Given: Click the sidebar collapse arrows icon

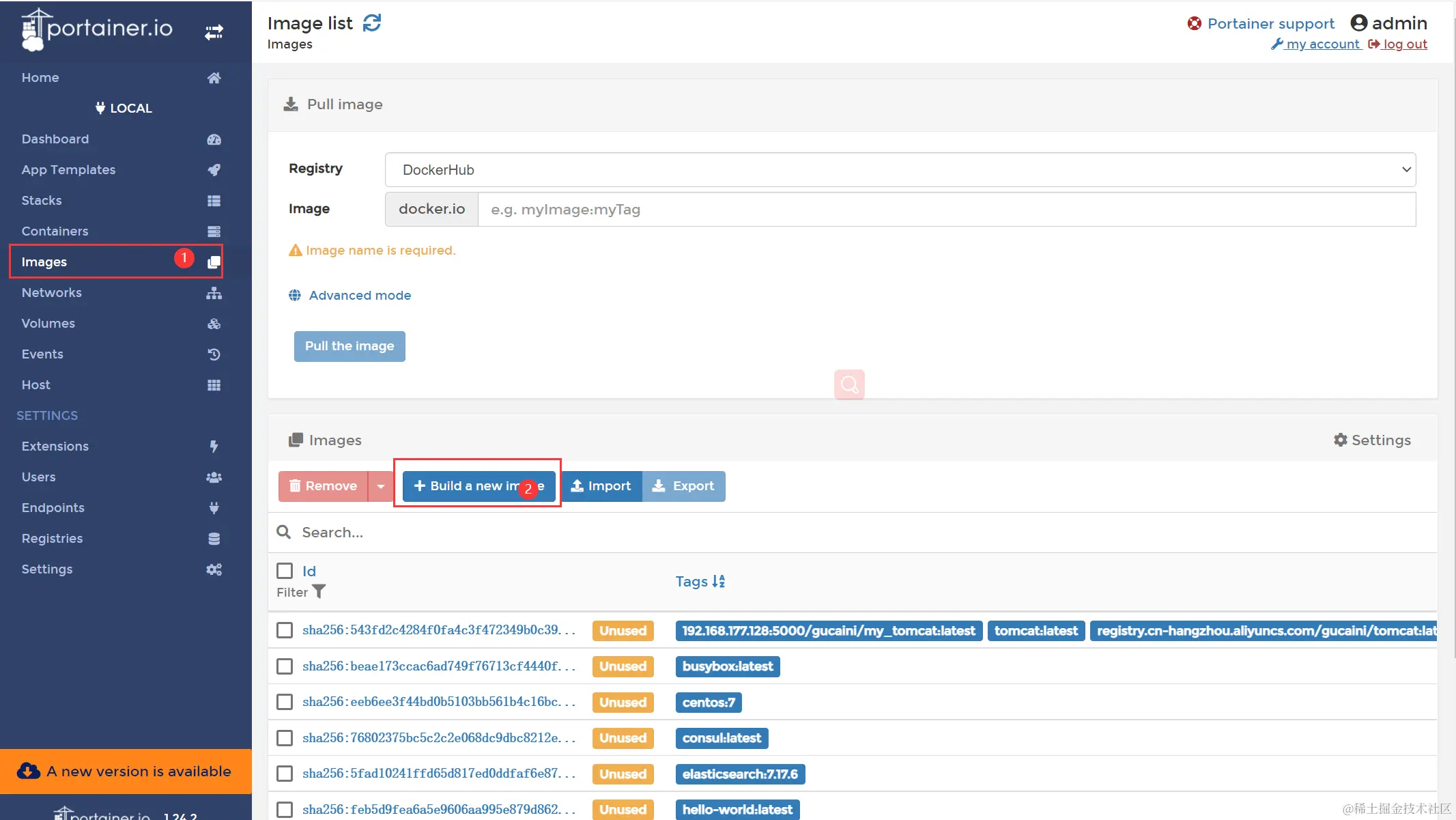Looking at the screenshot, I should (214, 32).
